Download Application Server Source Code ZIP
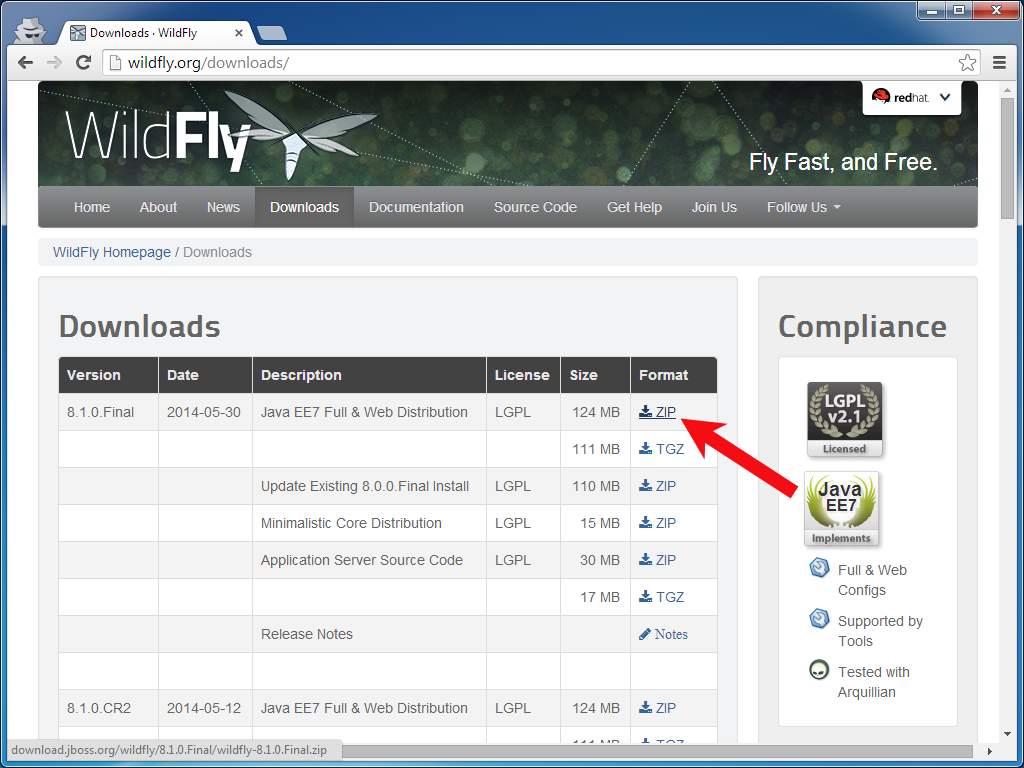This screenshot has height=768, width=1024. pos(657,560)
